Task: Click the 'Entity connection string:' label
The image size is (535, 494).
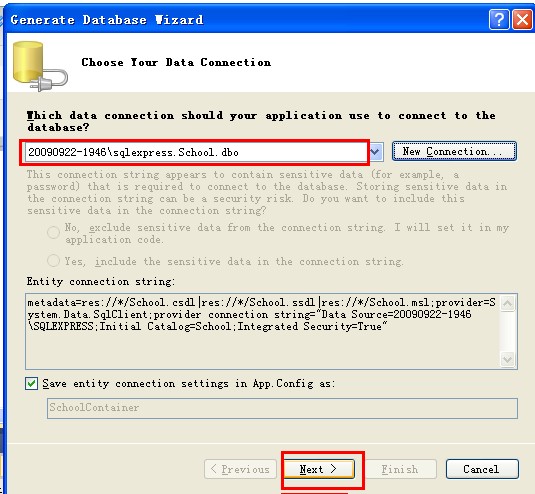Action: (101, 282)
